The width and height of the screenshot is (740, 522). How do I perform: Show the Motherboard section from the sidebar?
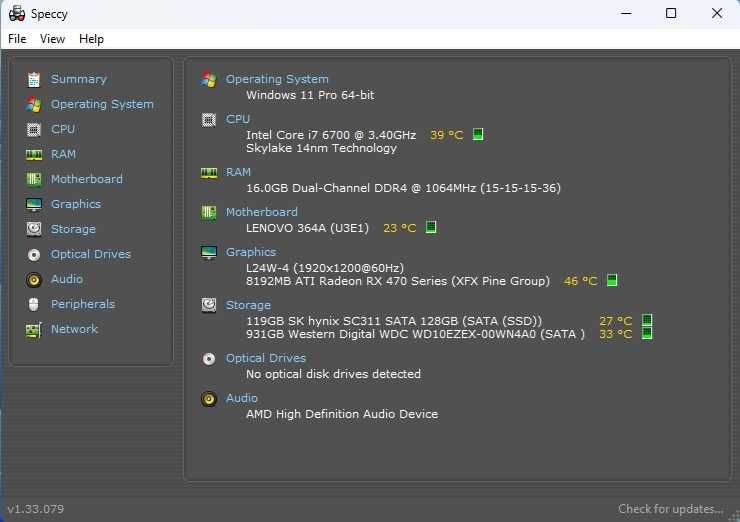(87, 179)
